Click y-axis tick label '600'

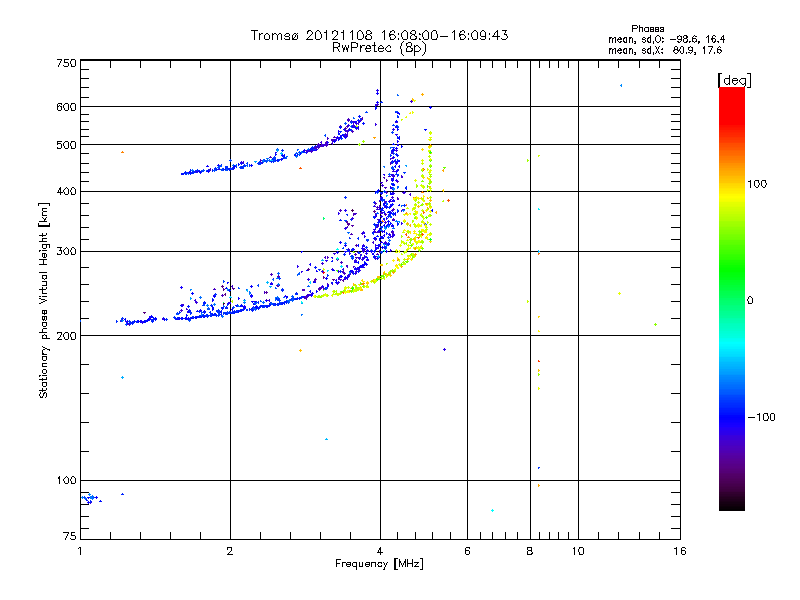66,107
